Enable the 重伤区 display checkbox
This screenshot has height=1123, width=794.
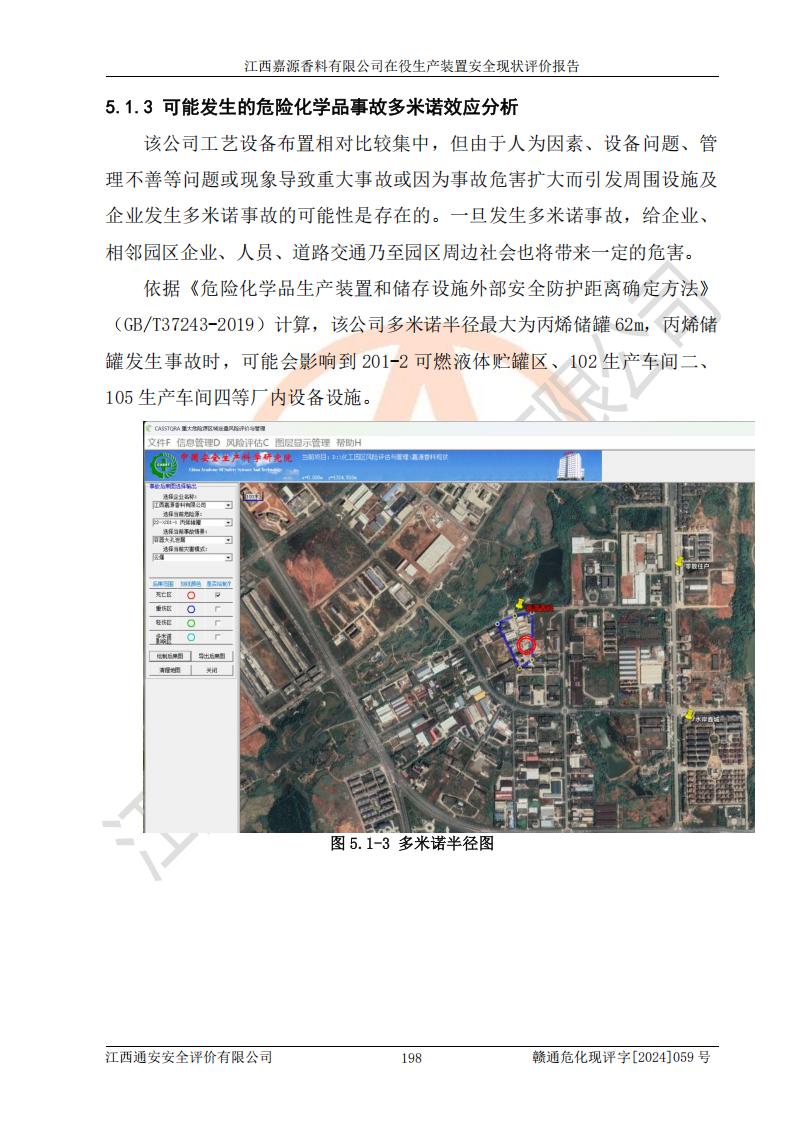pyautogui.click(x=217, y=608)
